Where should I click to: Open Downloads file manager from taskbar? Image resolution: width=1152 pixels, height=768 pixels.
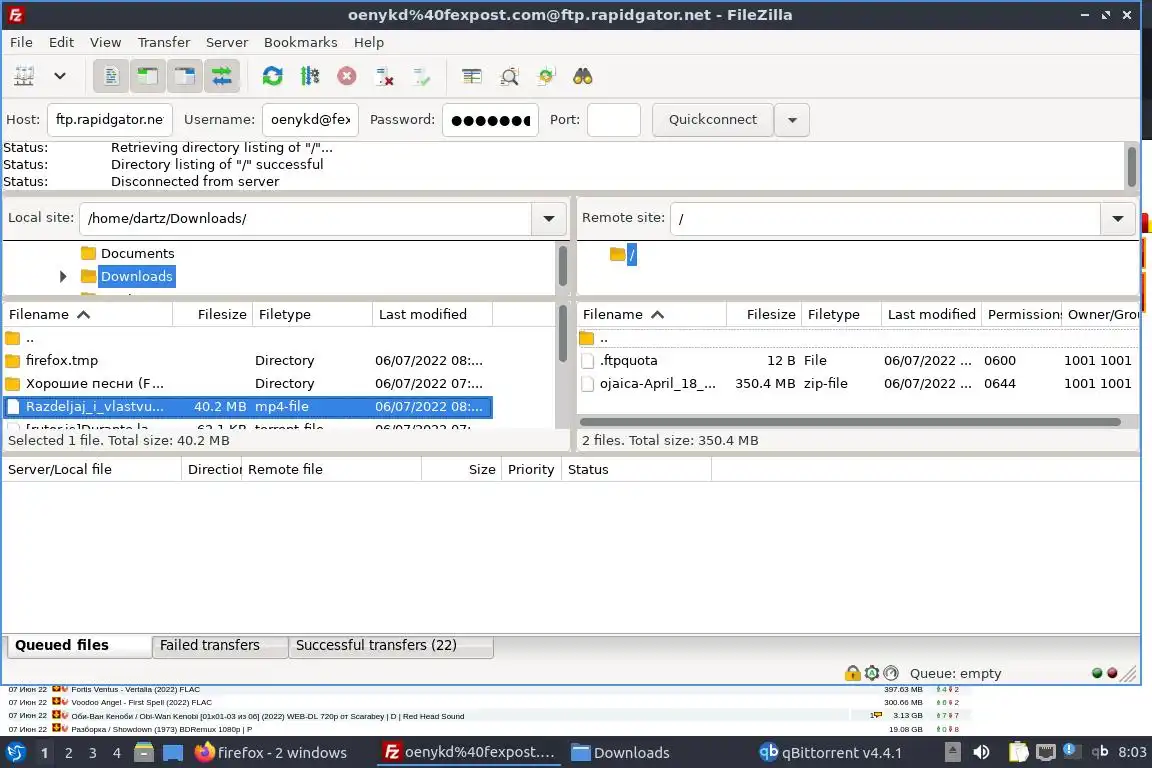pyautogui.click(x=621, y=753)
